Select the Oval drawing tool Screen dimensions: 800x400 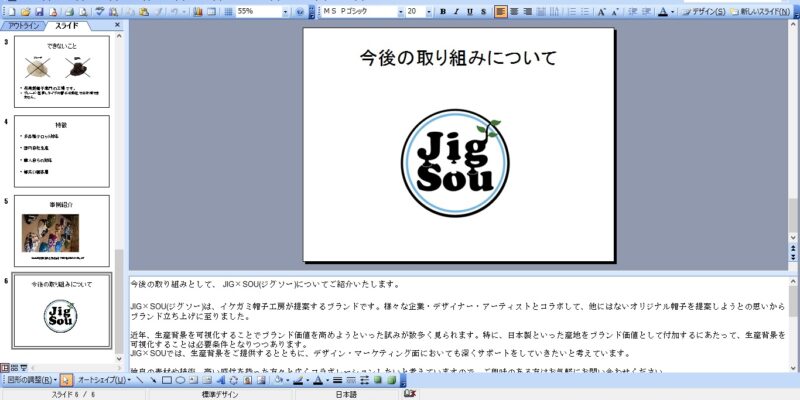click(x=180, y=380)
